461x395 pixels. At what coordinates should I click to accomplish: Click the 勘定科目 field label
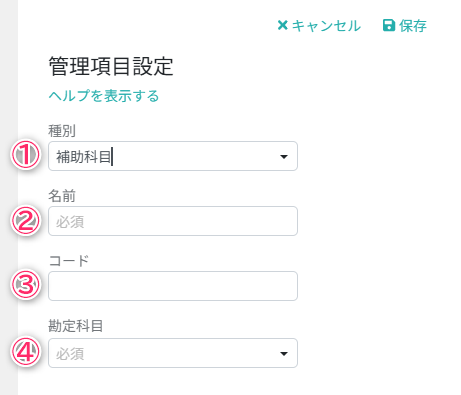[x=76, y=326]
